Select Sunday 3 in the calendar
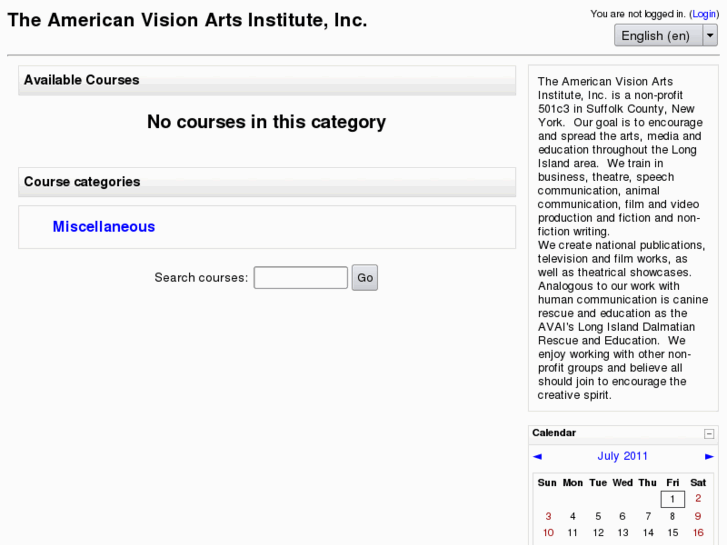The width and height of the screenshot is (727, 545). [548, 516]
